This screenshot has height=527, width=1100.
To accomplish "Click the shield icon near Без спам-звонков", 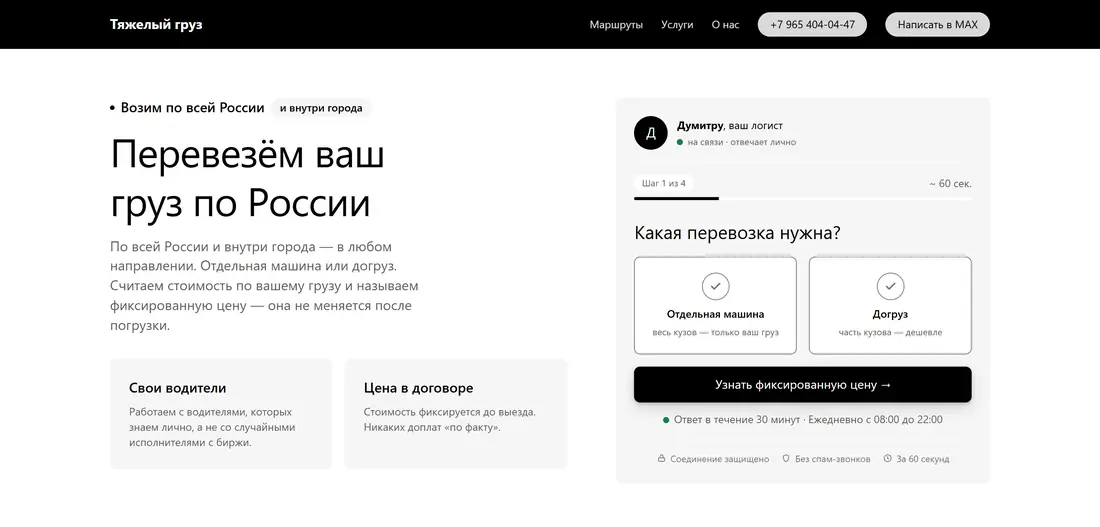I will (786, 458).
